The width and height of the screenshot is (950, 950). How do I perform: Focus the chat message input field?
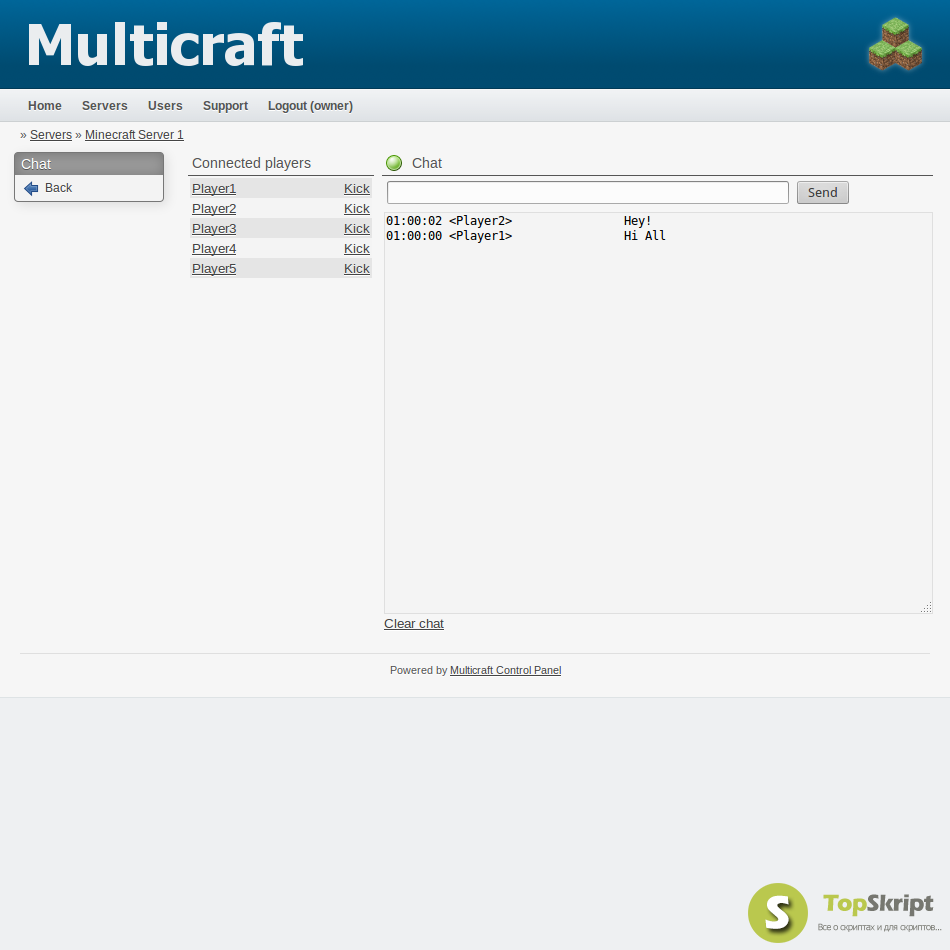(588, 193)
